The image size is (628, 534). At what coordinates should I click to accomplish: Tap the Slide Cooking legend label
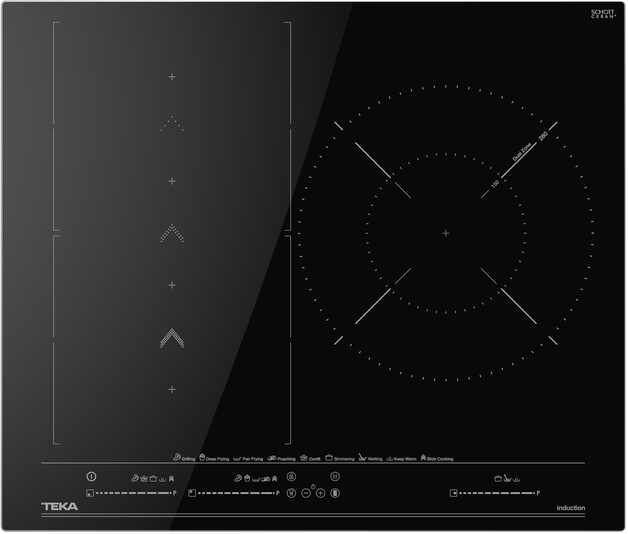(440, 459)
